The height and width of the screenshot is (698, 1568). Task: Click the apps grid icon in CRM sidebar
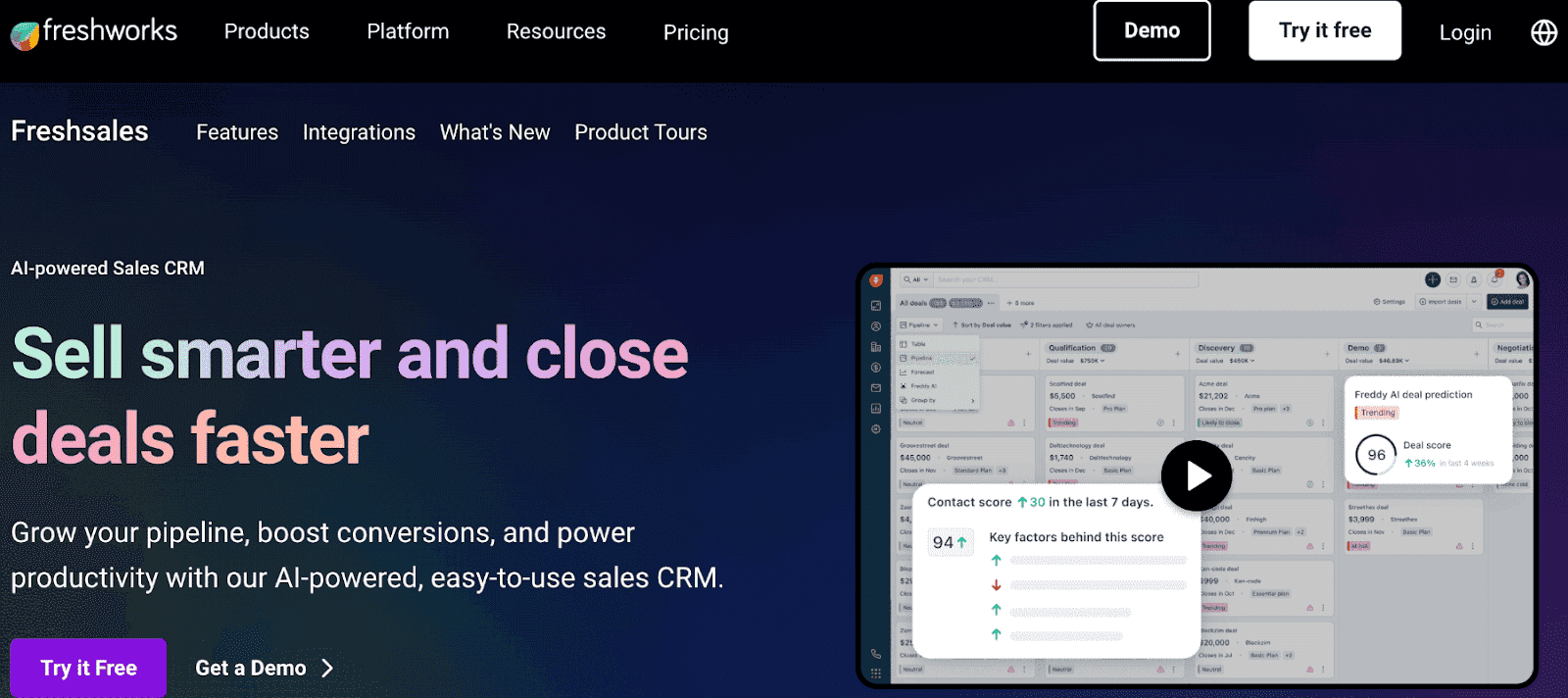click(875, 673)
